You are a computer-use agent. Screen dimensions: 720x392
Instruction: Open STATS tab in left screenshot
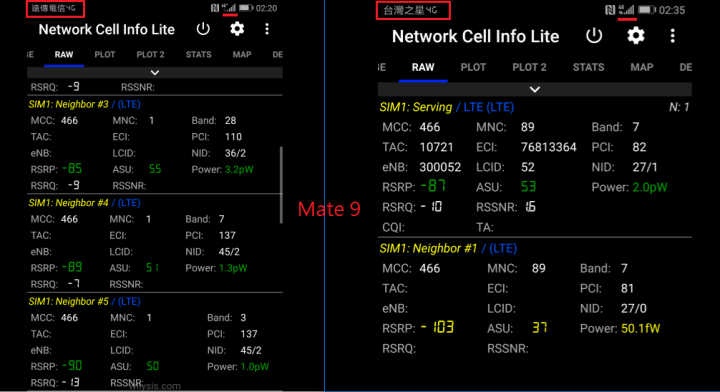[x=198, y=55]
